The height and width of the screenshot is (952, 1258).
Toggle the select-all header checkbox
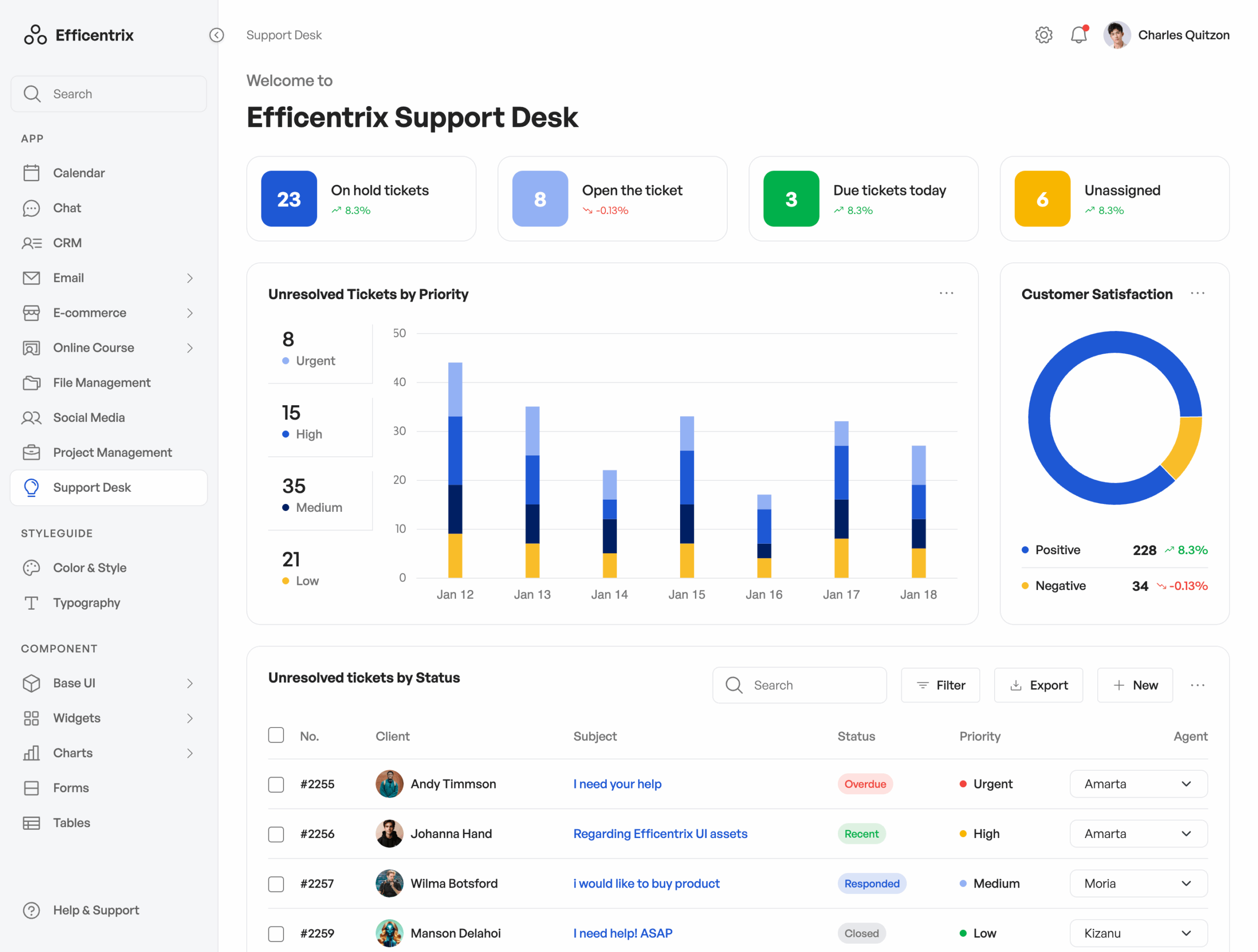coord(276,735)
